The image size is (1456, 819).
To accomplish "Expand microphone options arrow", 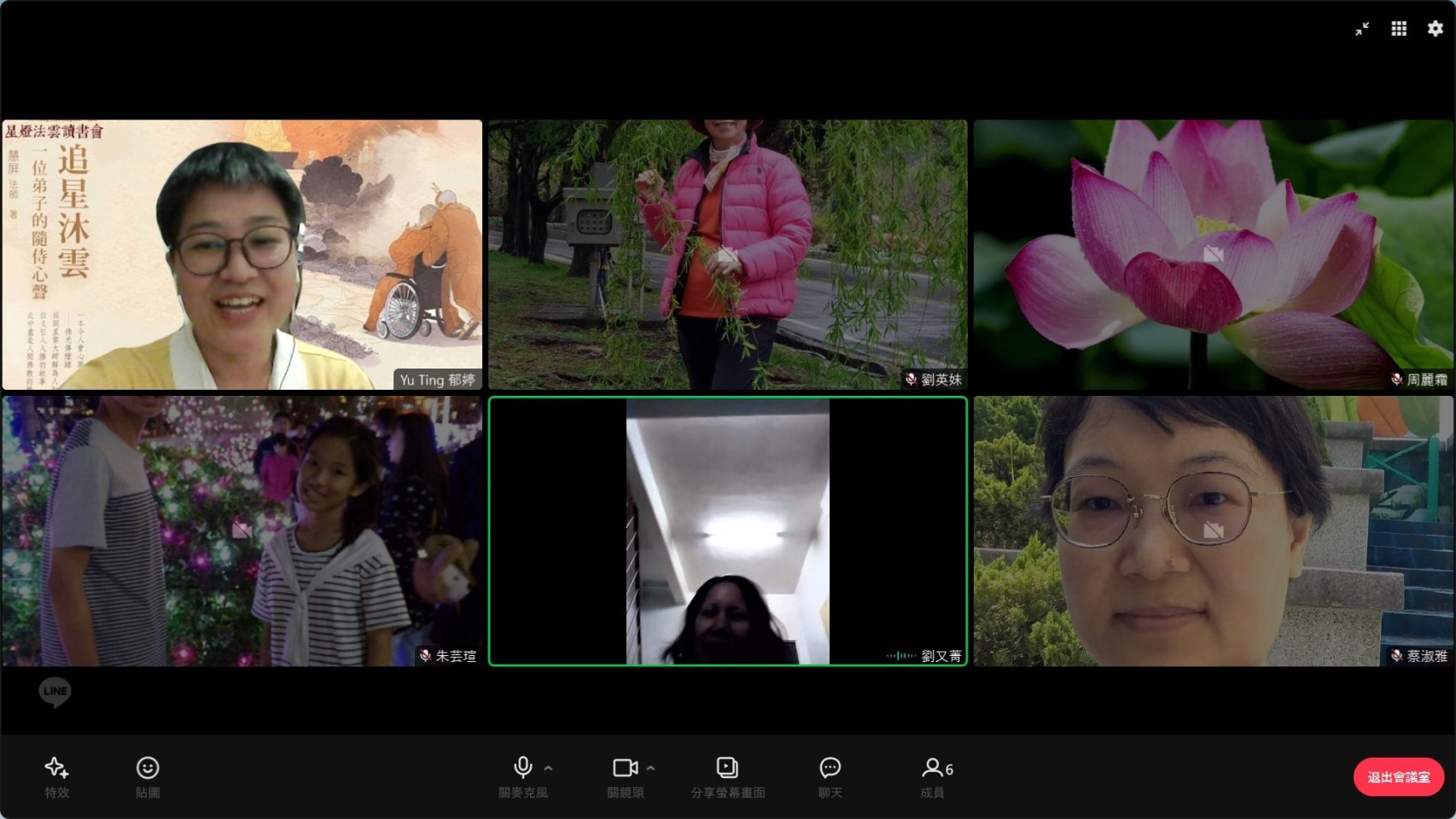I will pos(549,769).
